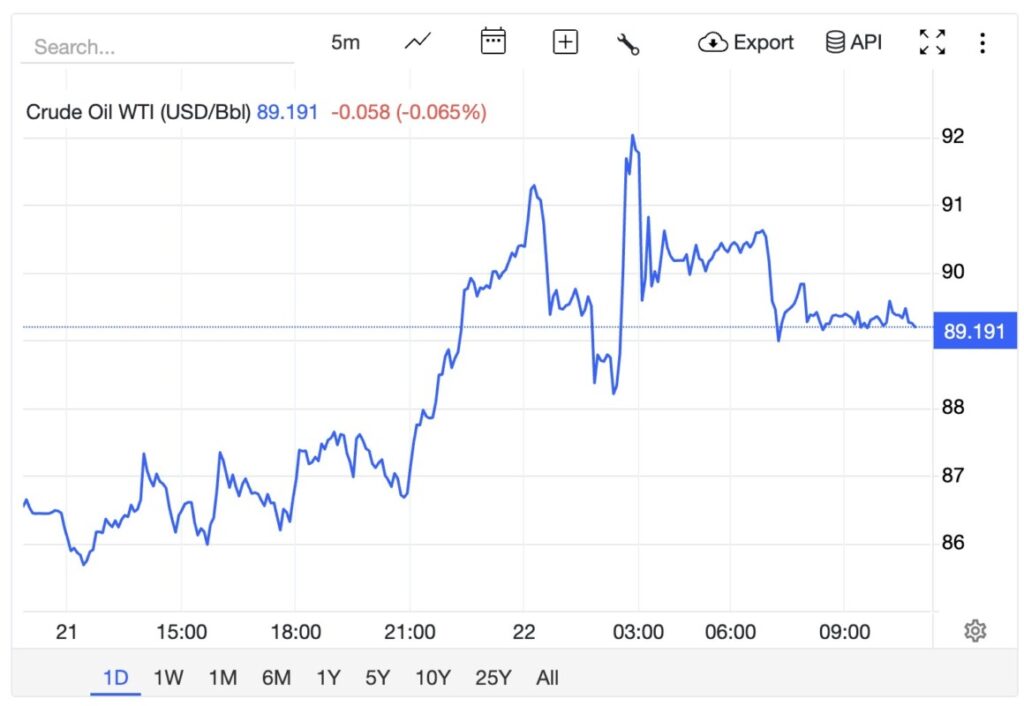The height and width of the screenshot is (706, 1024).
Task: Click the Search input field
Action: click(x=160, y=47)
